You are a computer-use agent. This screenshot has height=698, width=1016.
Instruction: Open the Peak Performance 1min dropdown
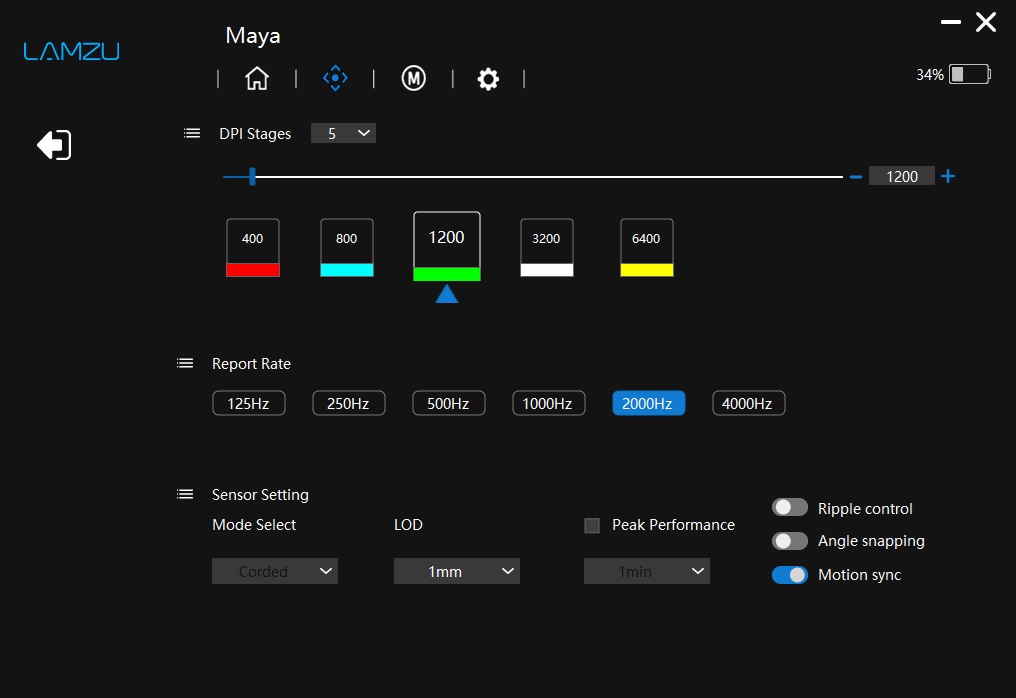(x=647, y=571)
